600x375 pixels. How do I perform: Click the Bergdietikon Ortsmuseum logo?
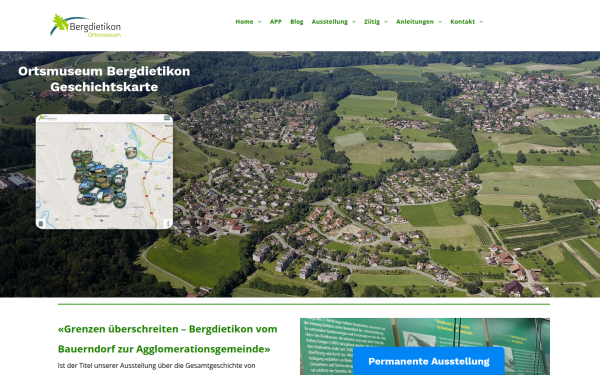(x=85, y=26)
